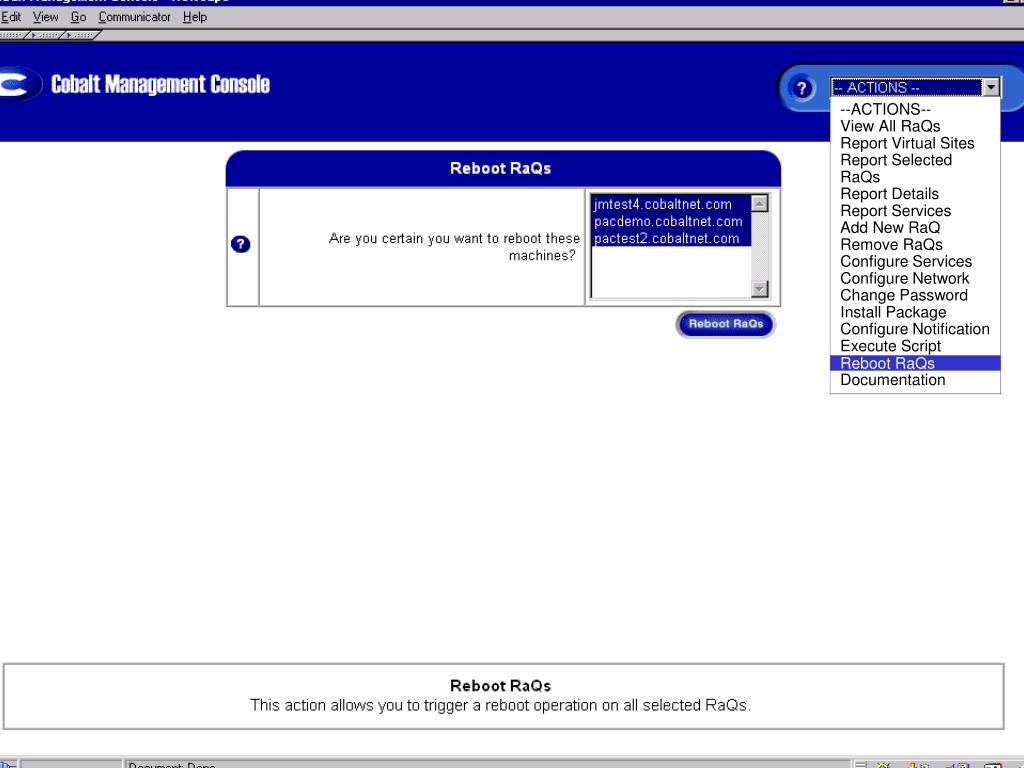Select pacdemo.cobaltnet.com in the machine list
The height and width of the screenshot is (768, 1024).
coord(671,221)
